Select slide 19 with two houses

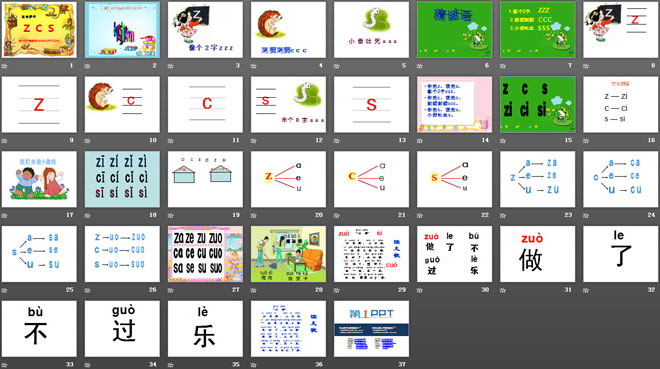point(205,179)
